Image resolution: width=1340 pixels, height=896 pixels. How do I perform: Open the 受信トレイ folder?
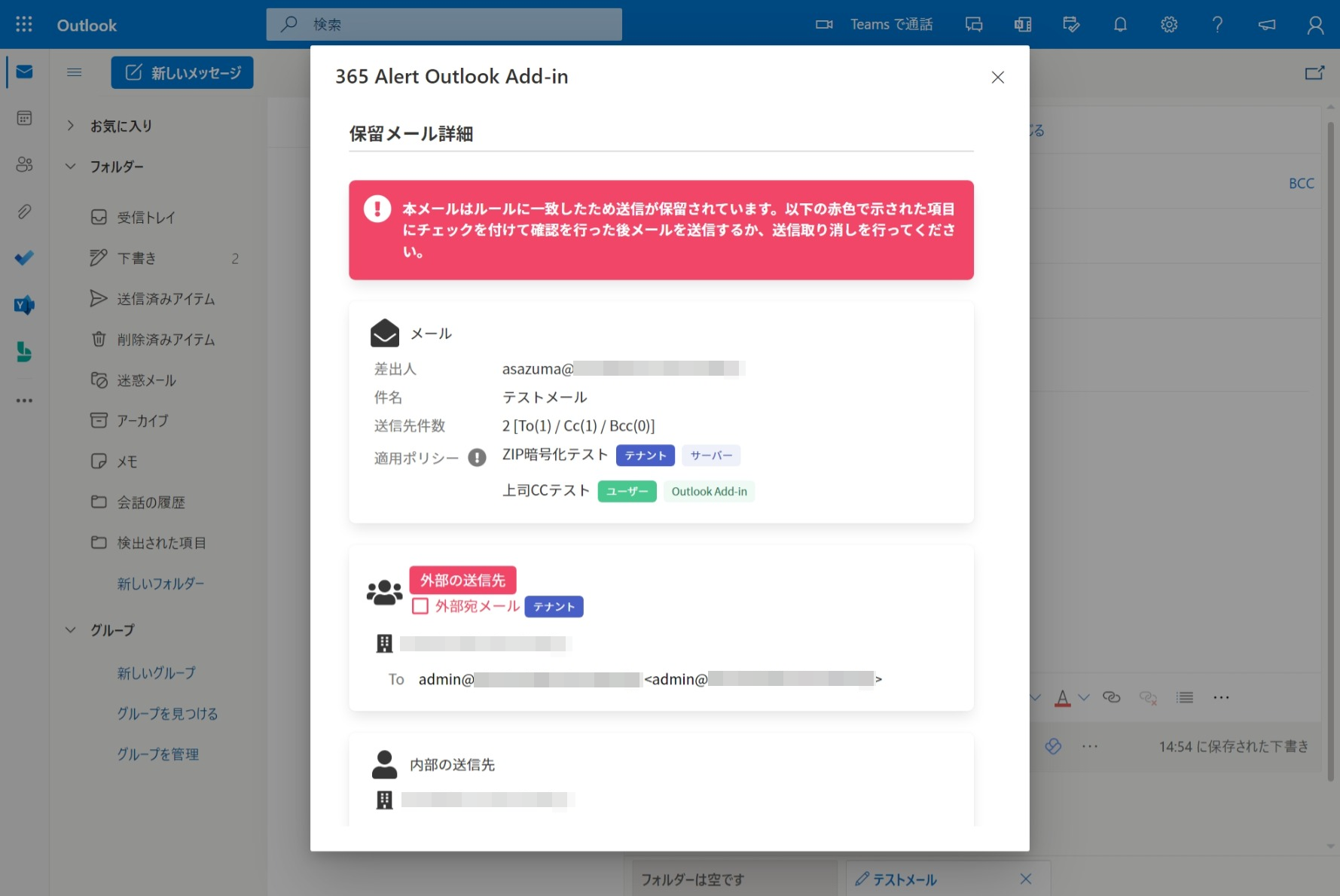coord(146,218)
